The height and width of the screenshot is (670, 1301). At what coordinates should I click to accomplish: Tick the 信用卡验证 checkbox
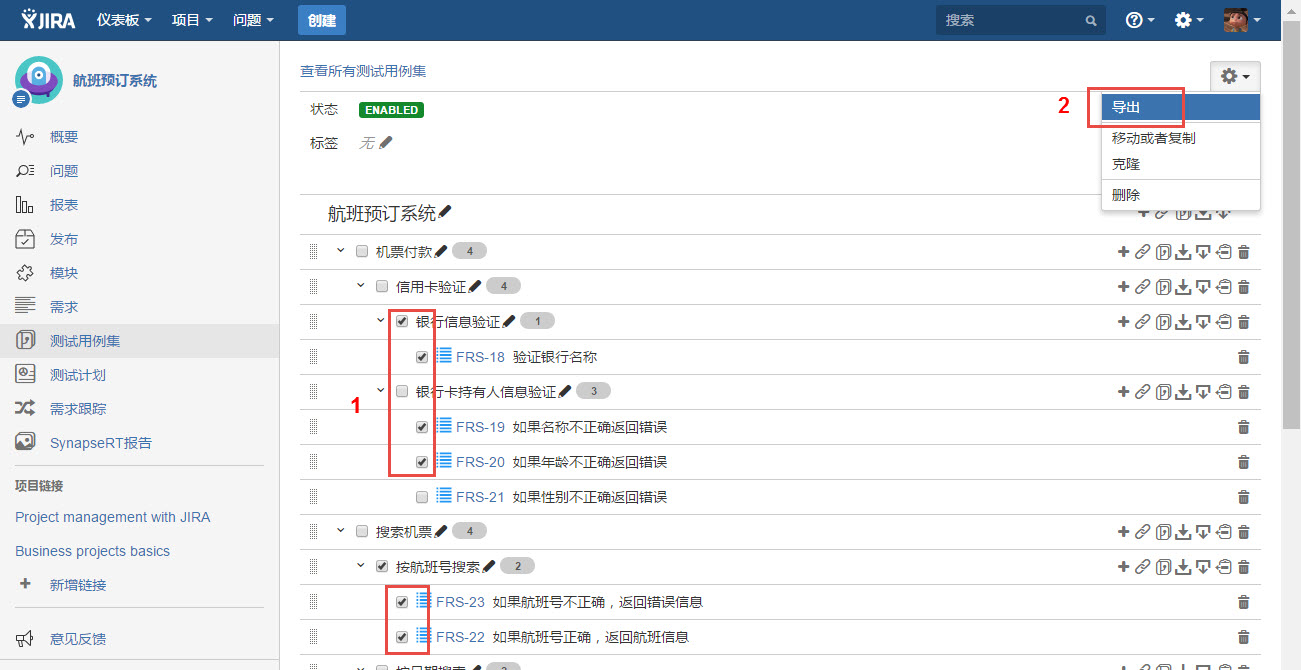click(382, 286)
